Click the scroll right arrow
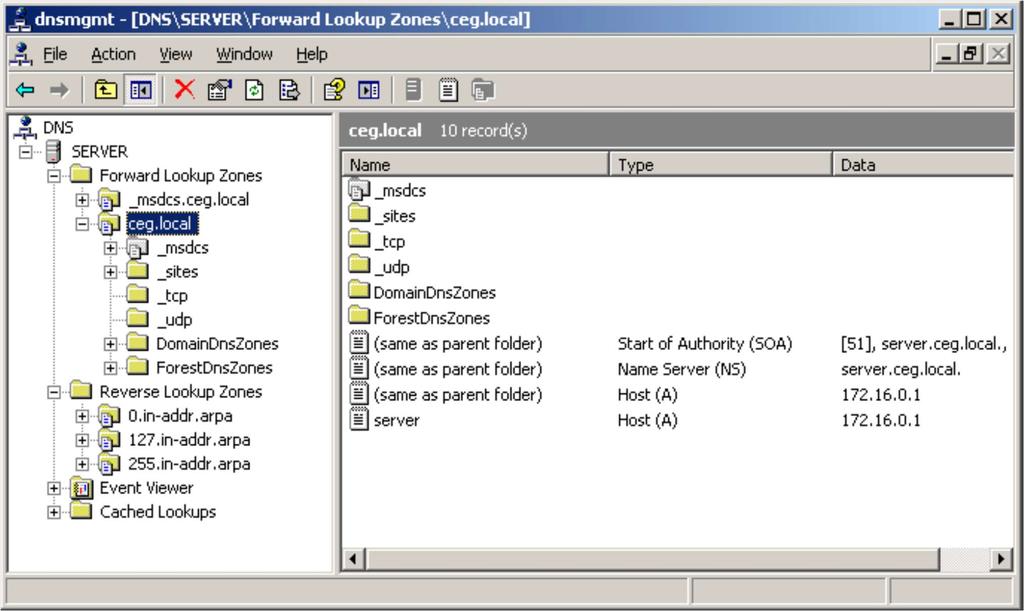This screenshot has width=1024, height=611. (1001, 559)
